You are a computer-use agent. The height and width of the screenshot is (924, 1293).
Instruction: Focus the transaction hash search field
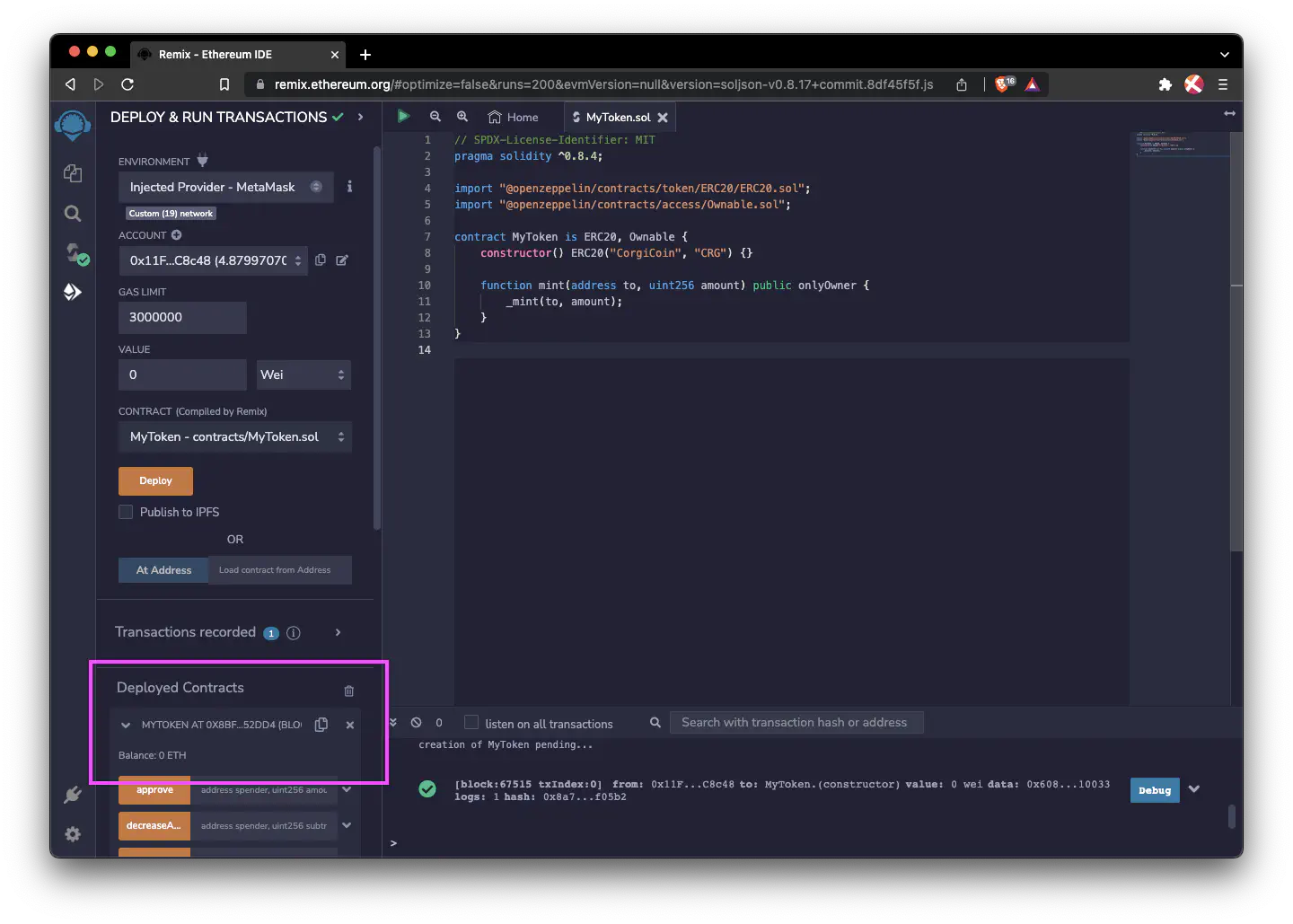point(796,722)
